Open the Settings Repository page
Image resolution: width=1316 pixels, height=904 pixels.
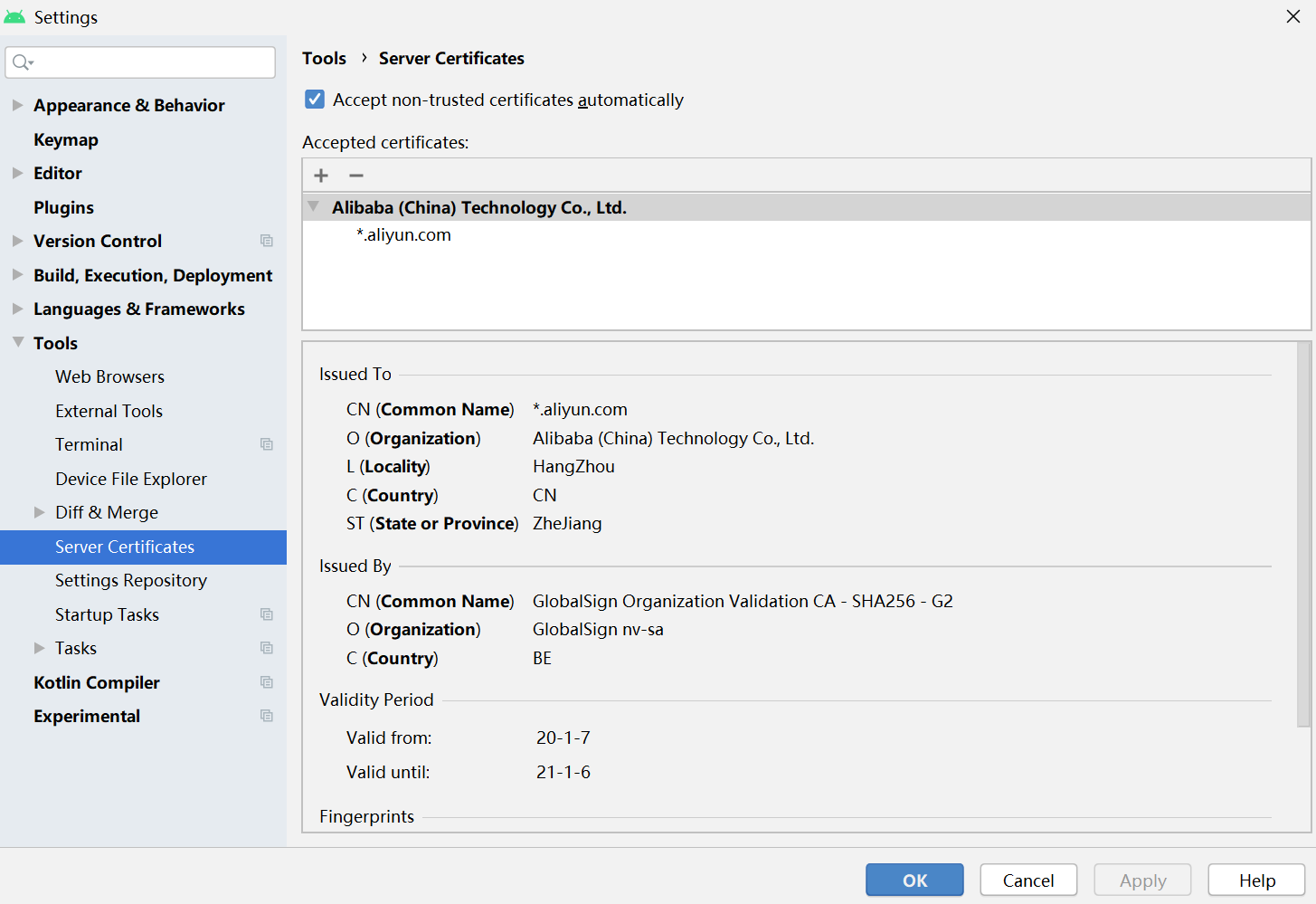132,580
